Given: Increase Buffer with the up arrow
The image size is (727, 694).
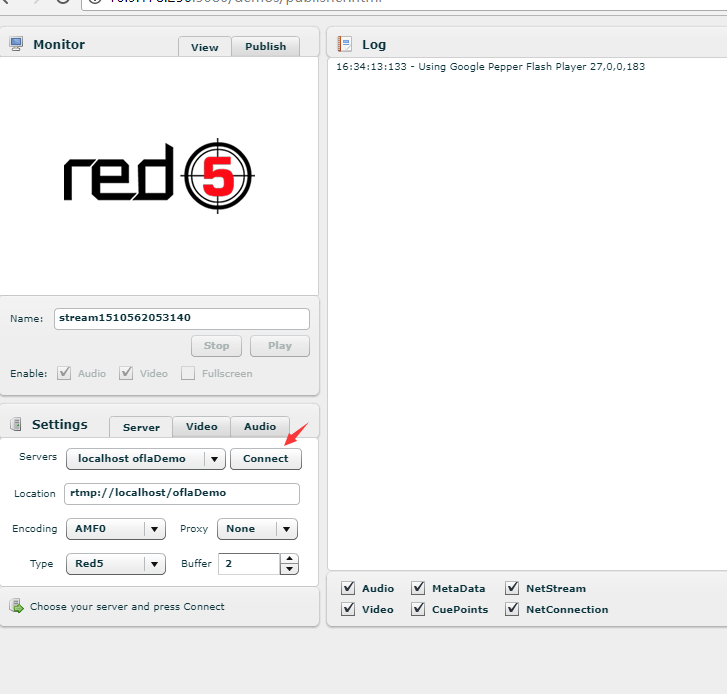Looking at the screenshot, I should 289,559.
